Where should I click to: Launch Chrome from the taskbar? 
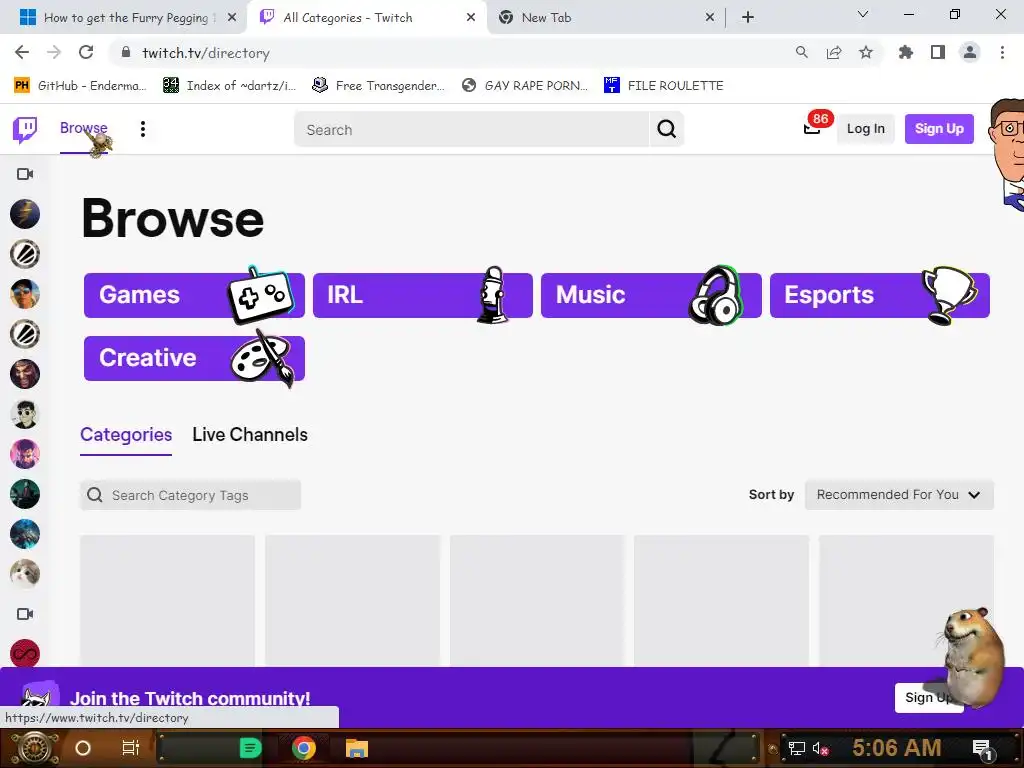click(x=304, y=748)
